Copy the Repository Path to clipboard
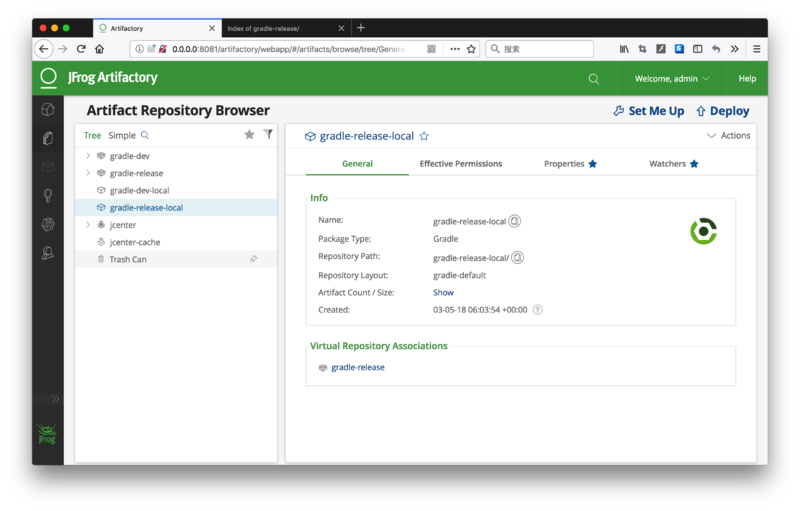Screen dimensions: 800x511 pos(518,258)
